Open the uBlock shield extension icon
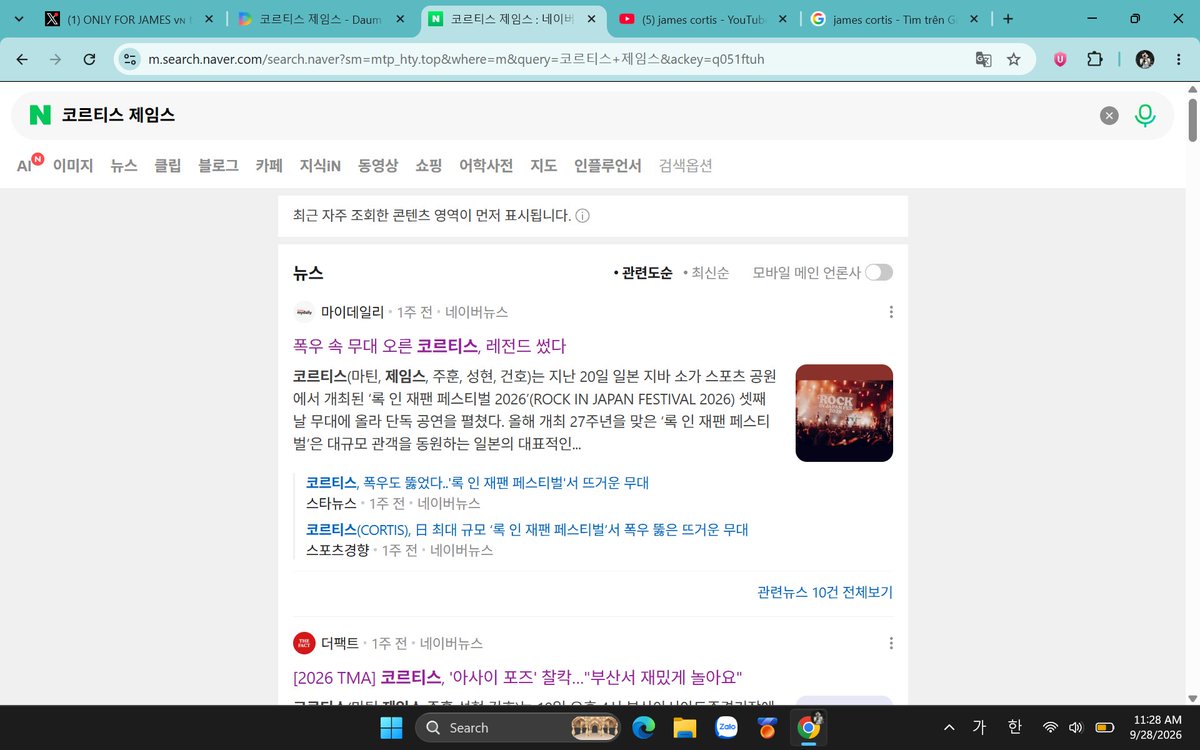The width and height of the screenshot is (1200, 750). tap(1060, 59)
